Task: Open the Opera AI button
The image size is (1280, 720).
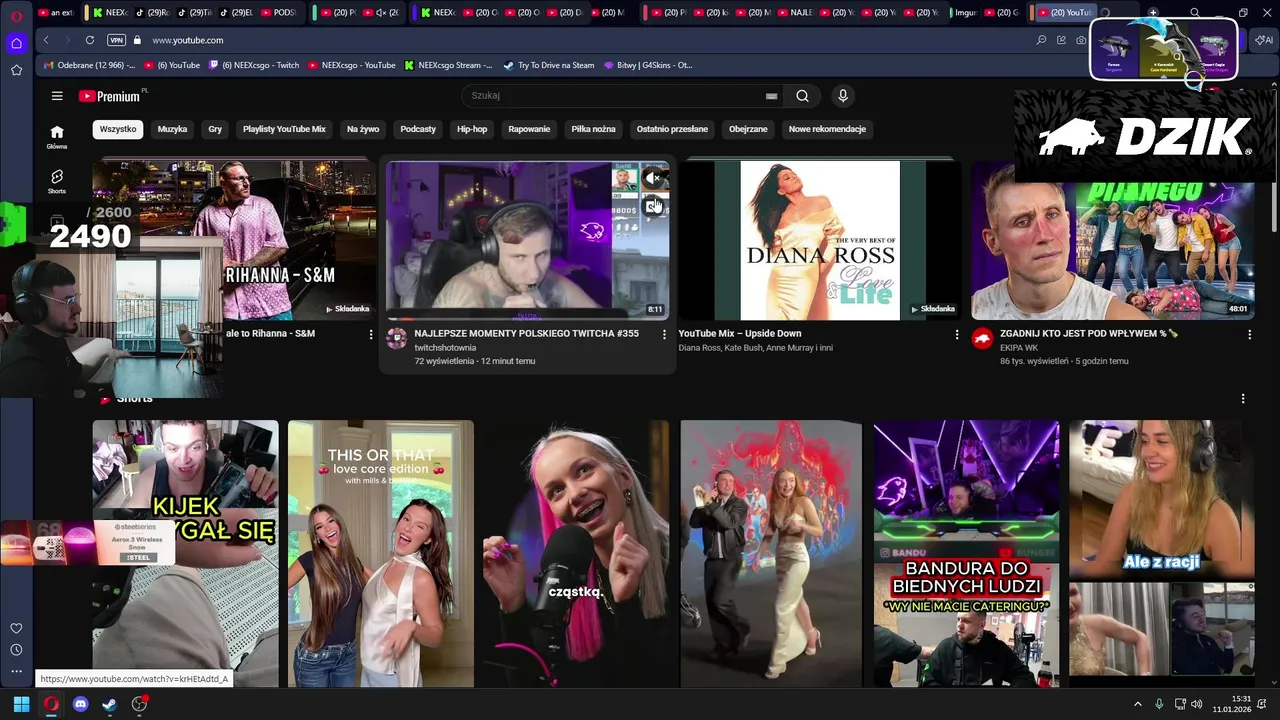Action: click(1265, 40)
